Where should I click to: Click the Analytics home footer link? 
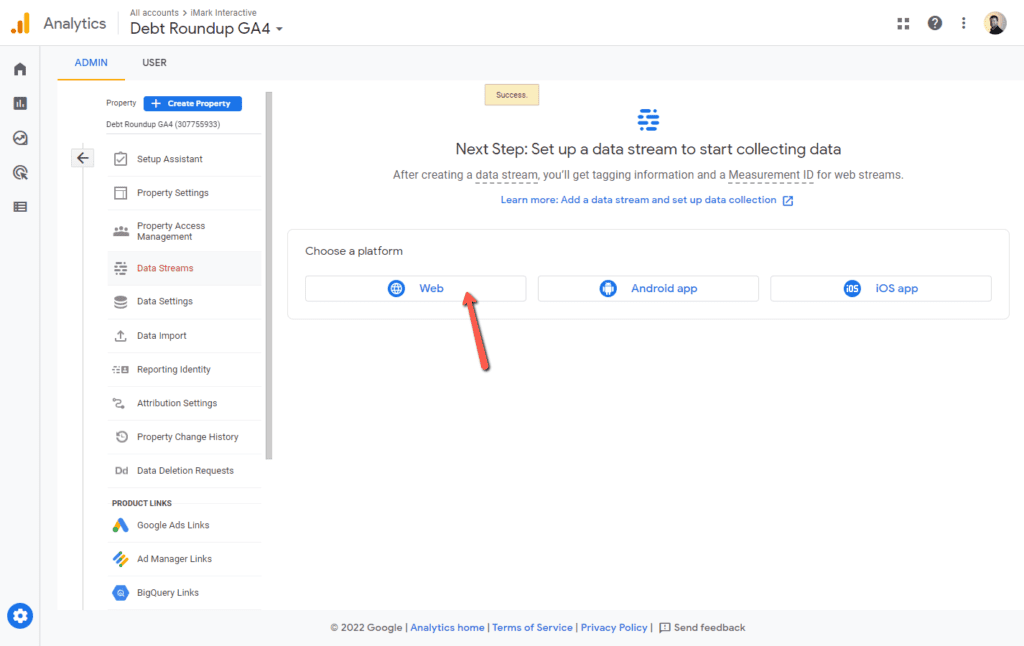point(447,628)
